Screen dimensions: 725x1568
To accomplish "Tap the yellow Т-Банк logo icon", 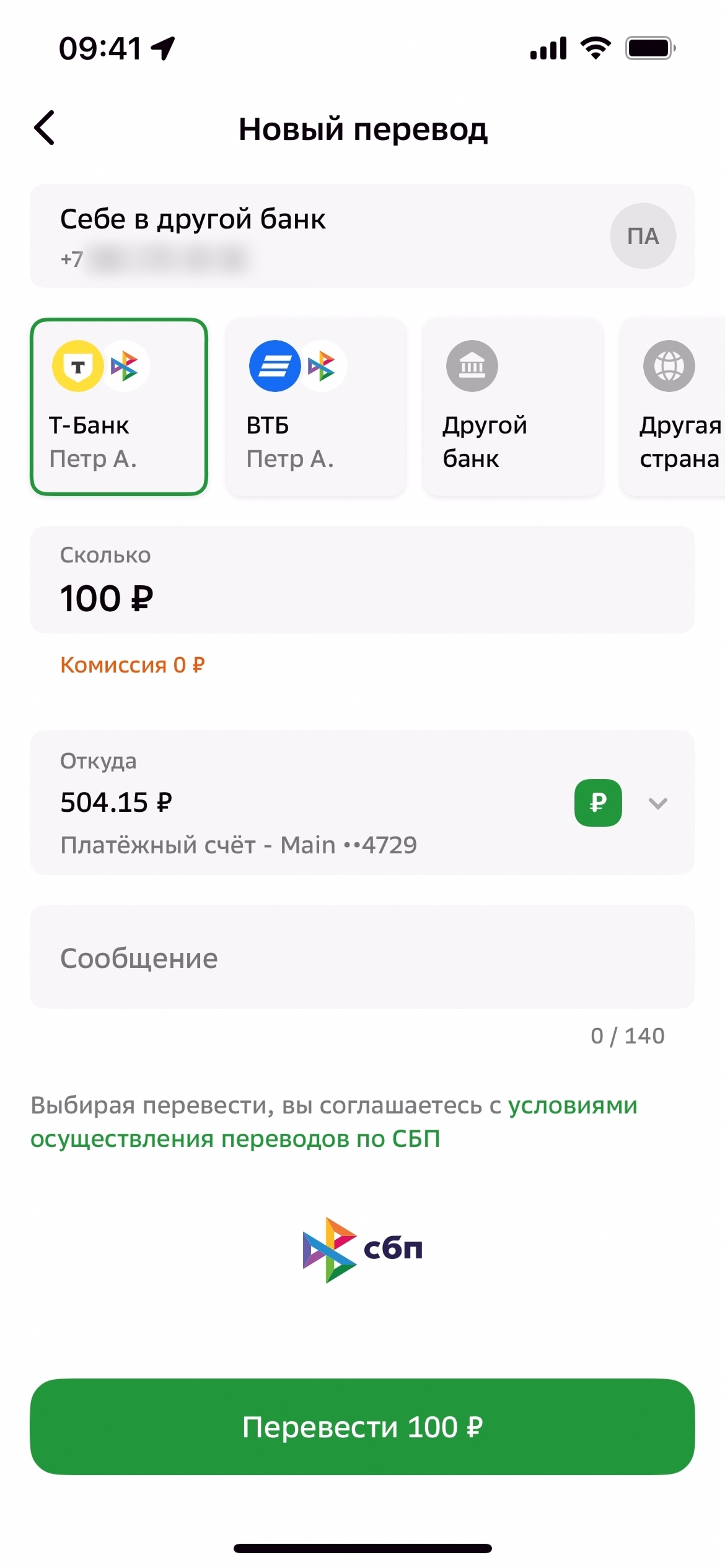I will pos(78,366).
